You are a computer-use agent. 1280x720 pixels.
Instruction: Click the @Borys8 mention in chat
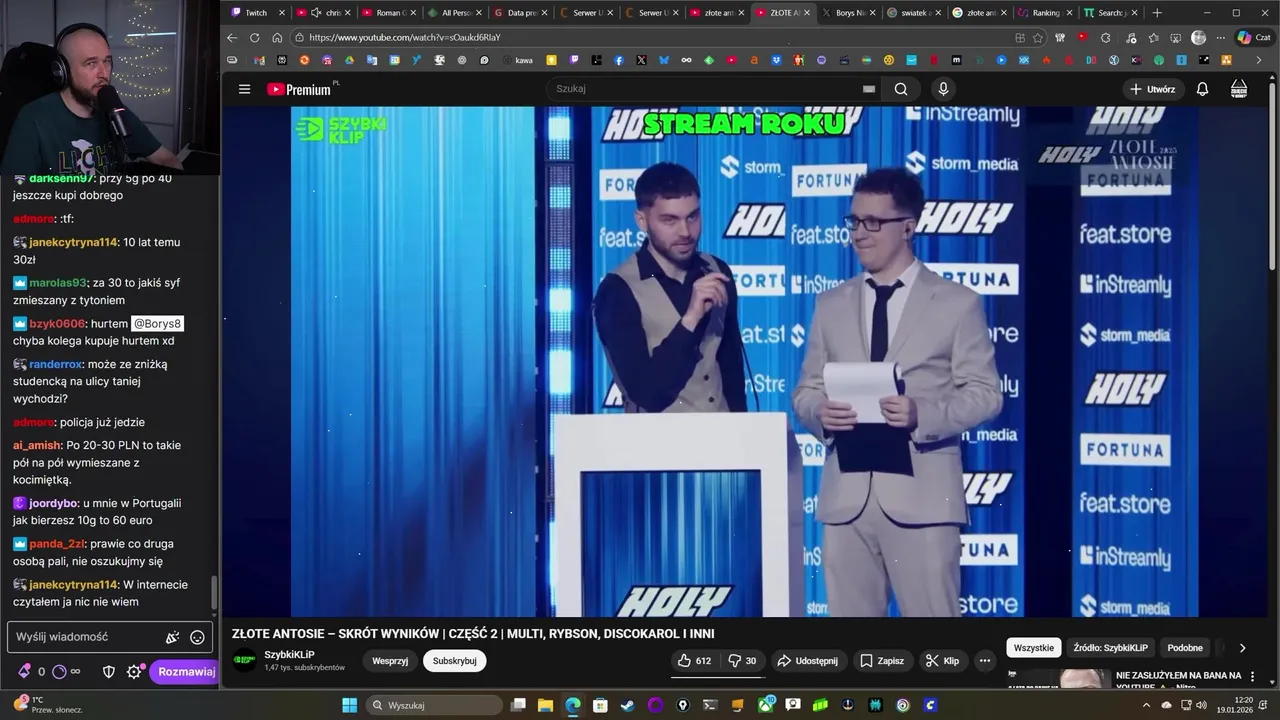[157, 324]
